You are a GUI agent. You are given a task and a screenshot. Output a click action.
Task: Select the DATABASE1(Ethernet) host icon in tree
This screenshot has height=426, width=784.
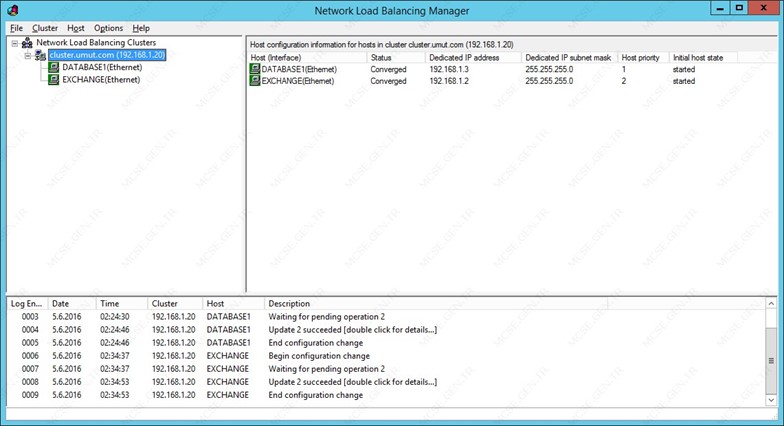(54, 68)
